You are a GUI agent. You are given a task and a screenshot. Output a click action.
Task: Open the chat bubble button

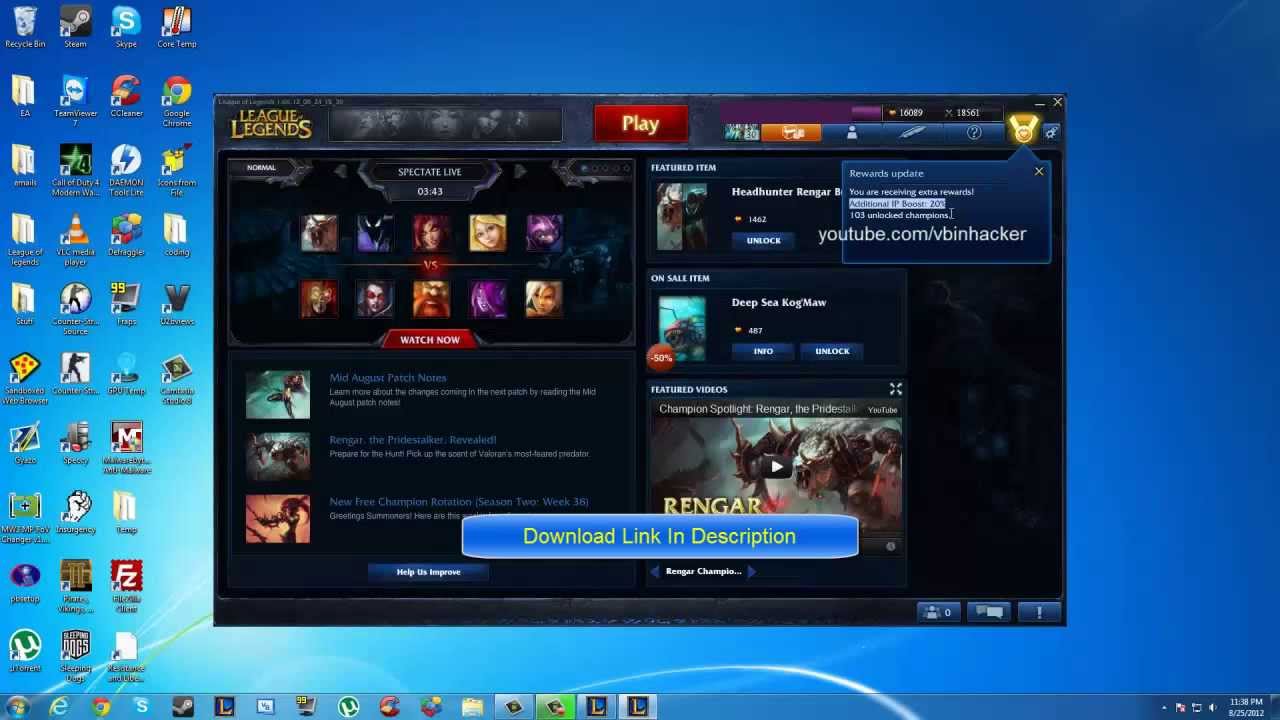(988, 612)
